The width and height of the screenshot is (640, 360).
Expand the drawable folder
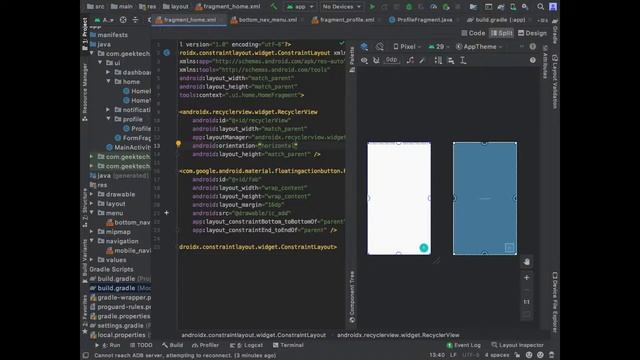[x=92, y=194]
